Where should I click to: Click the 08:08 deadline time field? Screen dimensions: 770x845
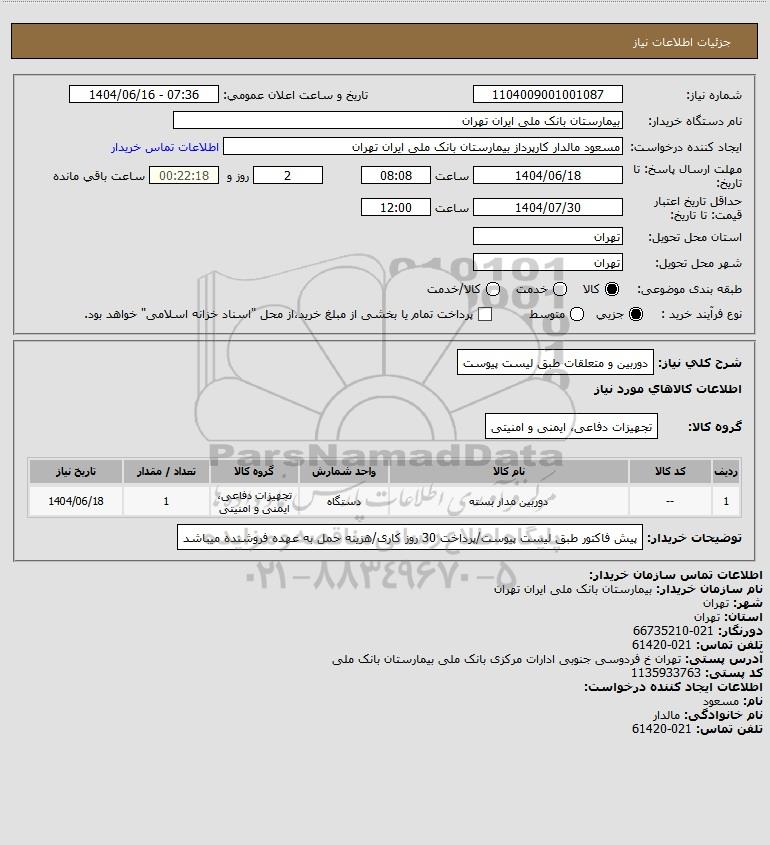[x=396, y=176]
